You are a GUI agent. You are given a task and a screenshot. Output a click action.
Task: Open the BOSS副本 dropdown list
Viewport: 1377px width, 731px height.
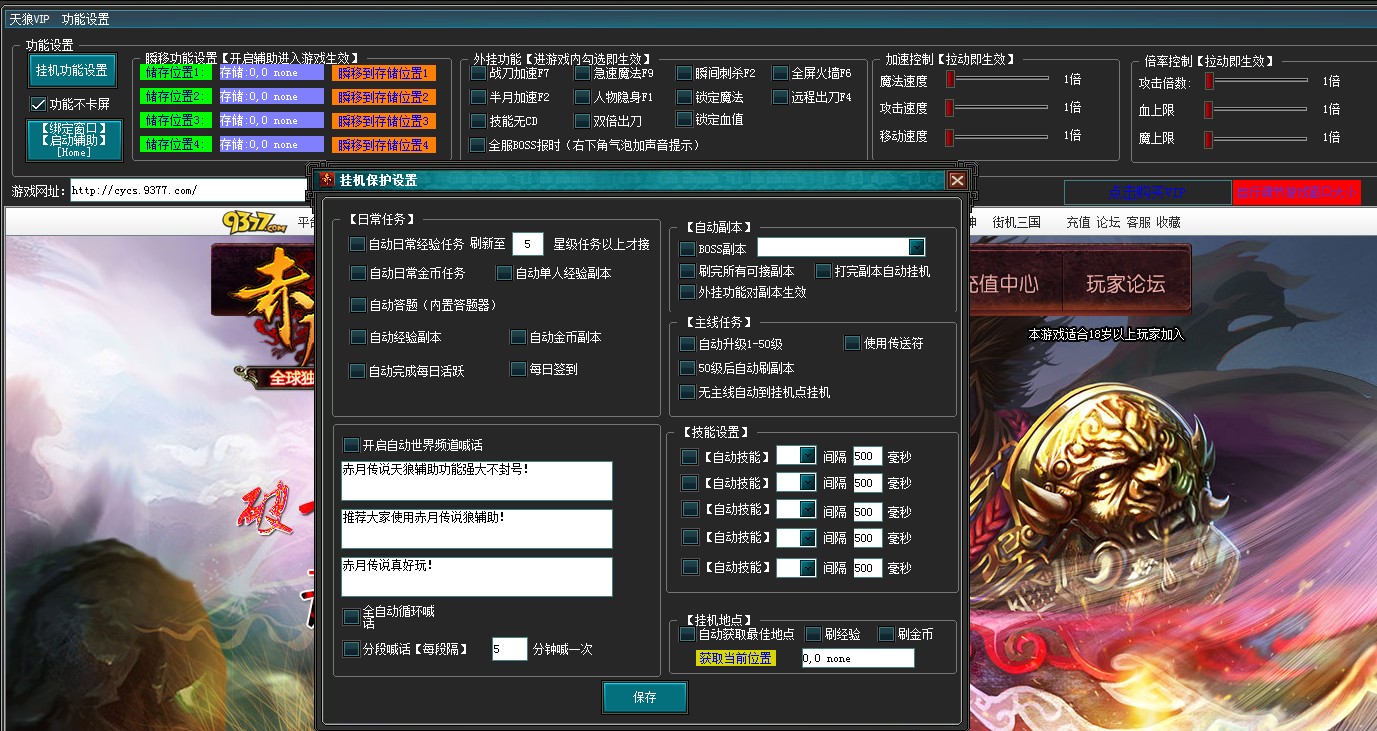click(x=916, y=247)
